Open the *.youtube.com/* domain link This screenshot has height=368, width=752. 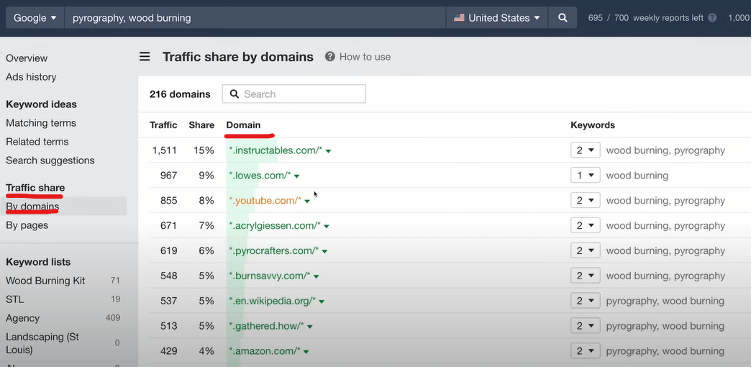coord(265,201)
